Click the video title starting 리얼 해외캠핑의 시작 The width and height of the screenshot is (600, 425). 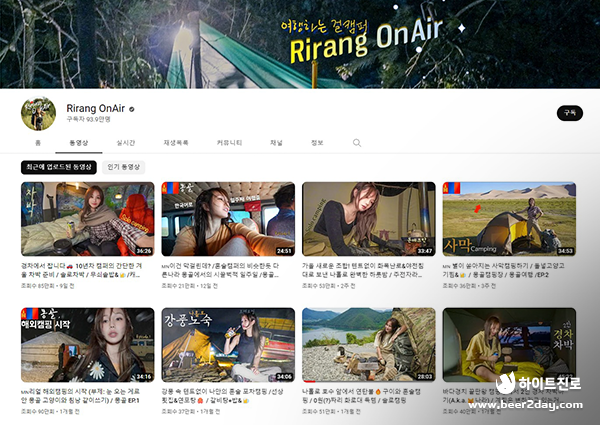[80, 396]
